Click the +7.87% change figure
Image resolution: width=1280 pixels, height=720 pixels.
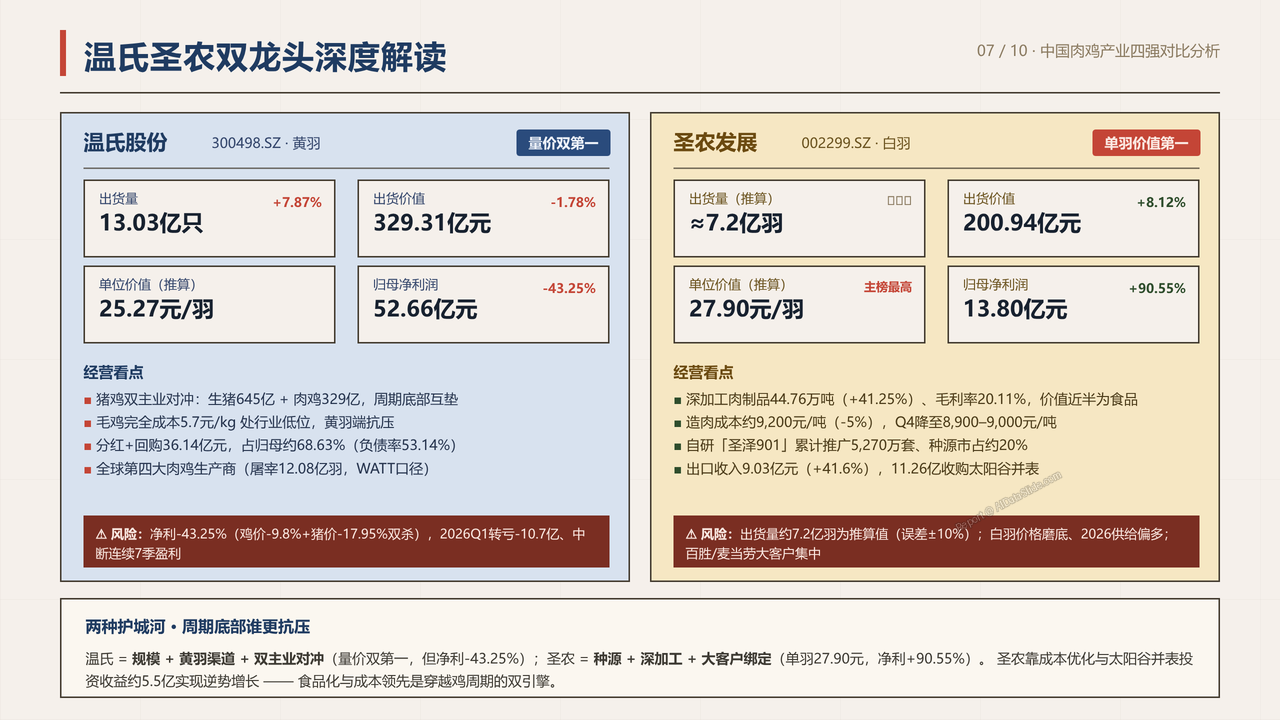coord(297,202)
